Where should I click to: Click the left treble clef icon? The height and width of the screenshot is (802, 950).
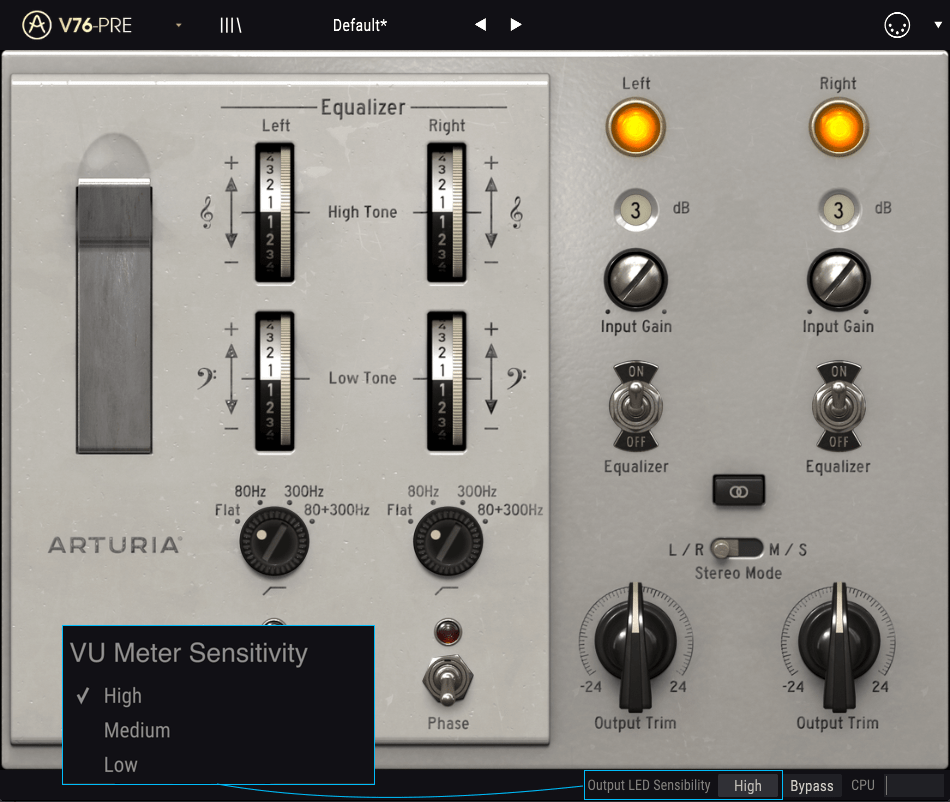click(x=207, y=213)
